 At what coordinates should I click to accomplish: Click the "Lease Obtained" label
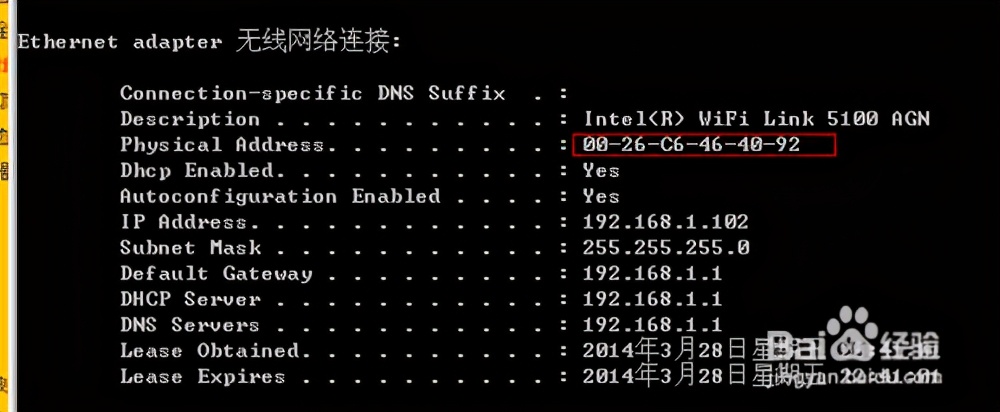(x=210, y=351)
